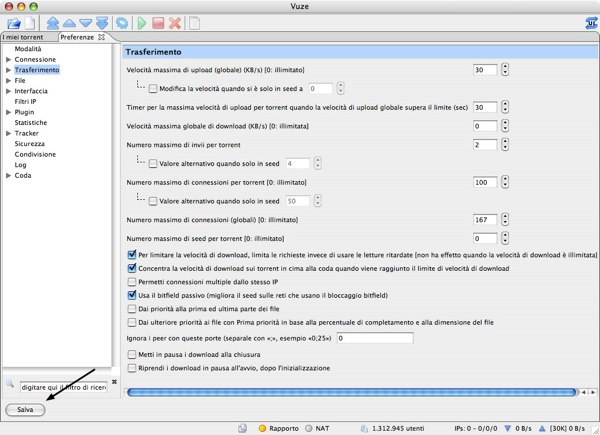Click the horizontal scrollbar thumb below settings
This screenshot has height=435, width=600.
pyautogui.click(x=352, y=393)
